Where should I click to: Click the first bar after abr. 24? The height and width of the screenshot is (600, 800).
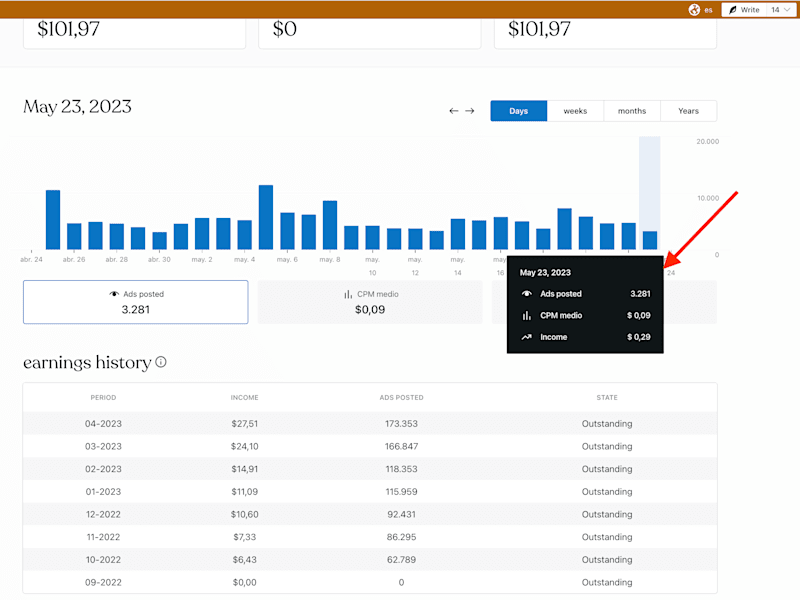pos(53,220)
